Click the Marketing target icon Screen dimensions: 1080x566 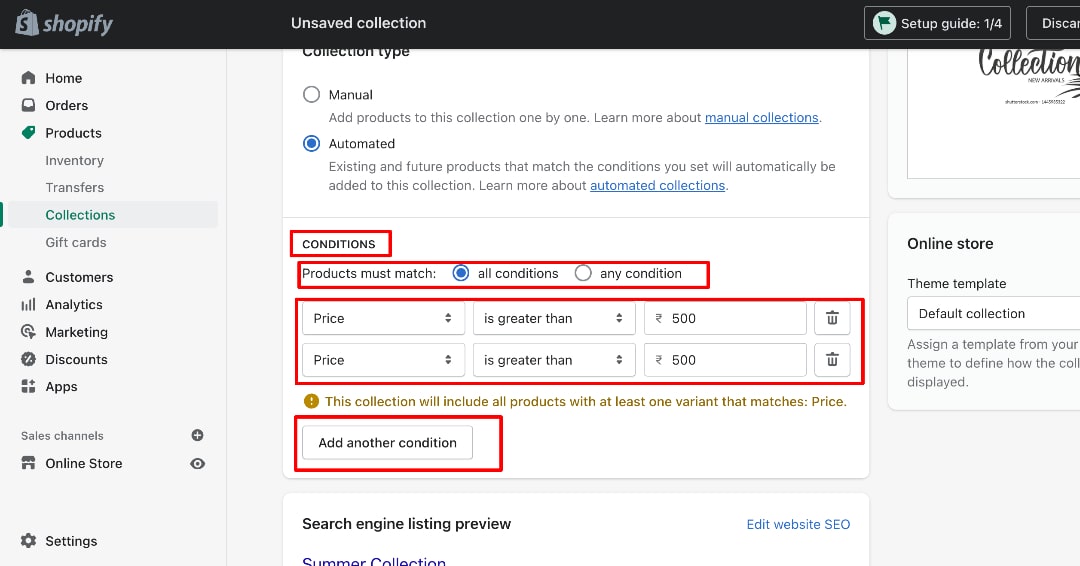tap(28, 332)
